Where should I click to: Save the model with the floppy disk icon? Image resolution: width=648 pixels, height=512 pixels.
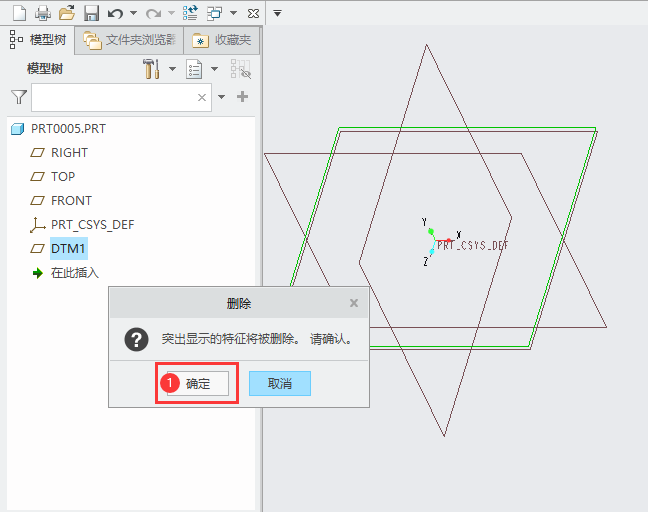pos(91,13)
